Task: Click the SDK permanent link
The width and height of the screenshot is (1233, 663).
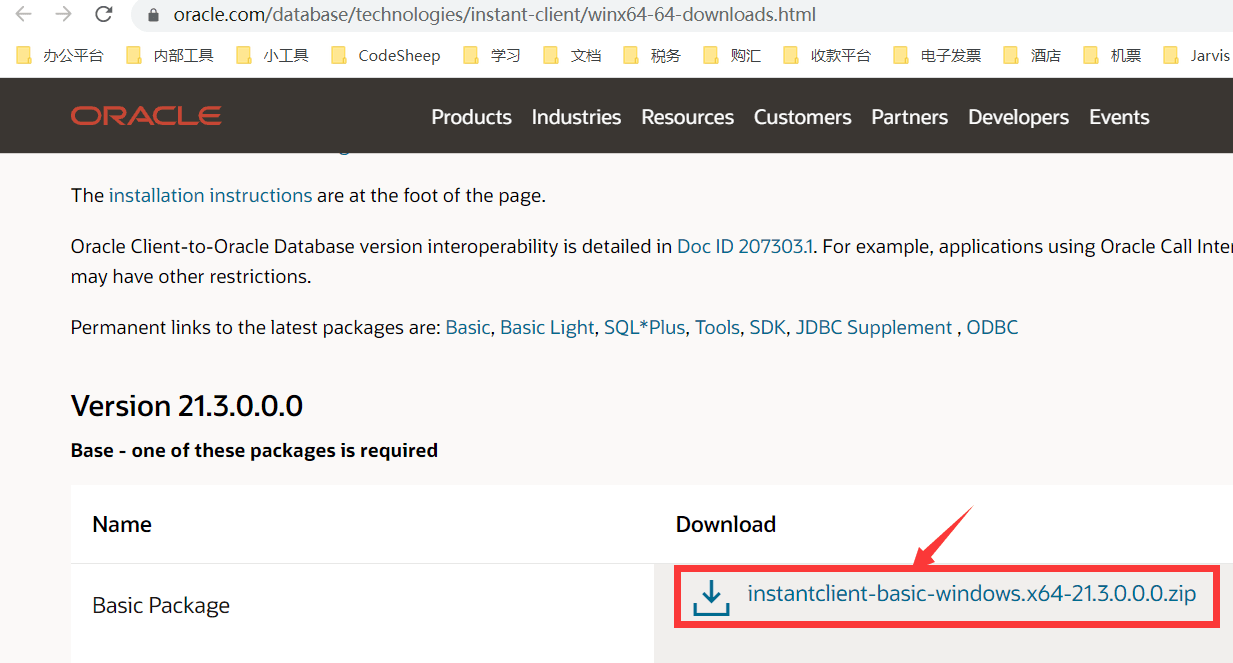Action: pyautogui.click(x=768, y=327)
